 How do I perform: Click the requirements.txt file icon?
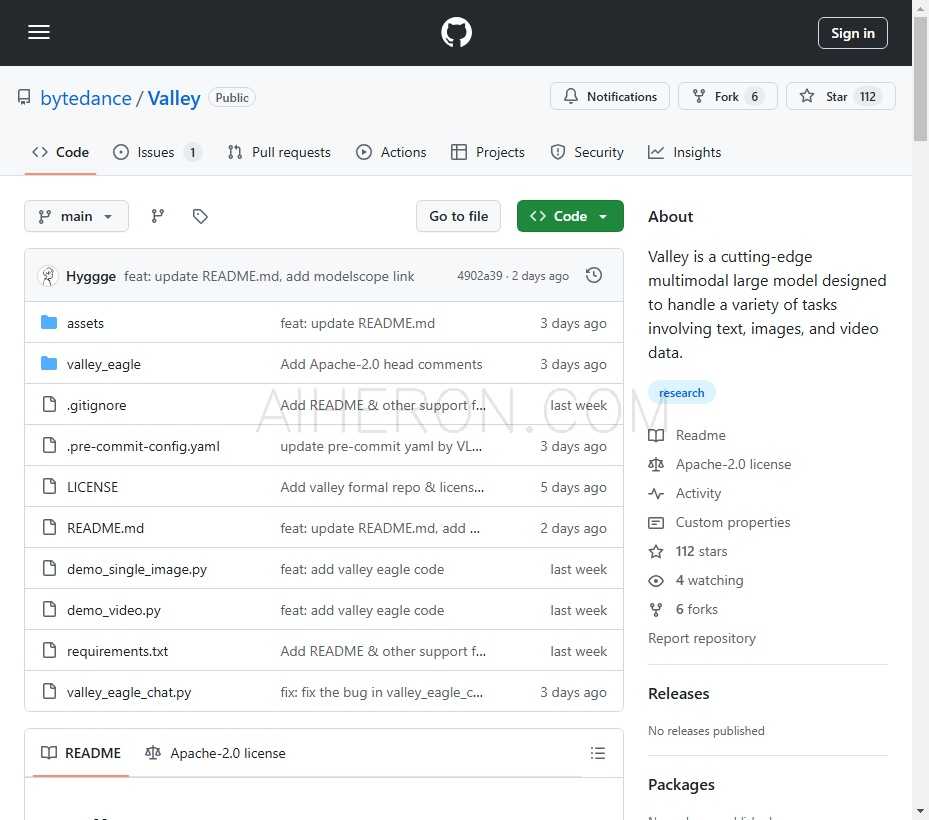click(x=50, y=651)
